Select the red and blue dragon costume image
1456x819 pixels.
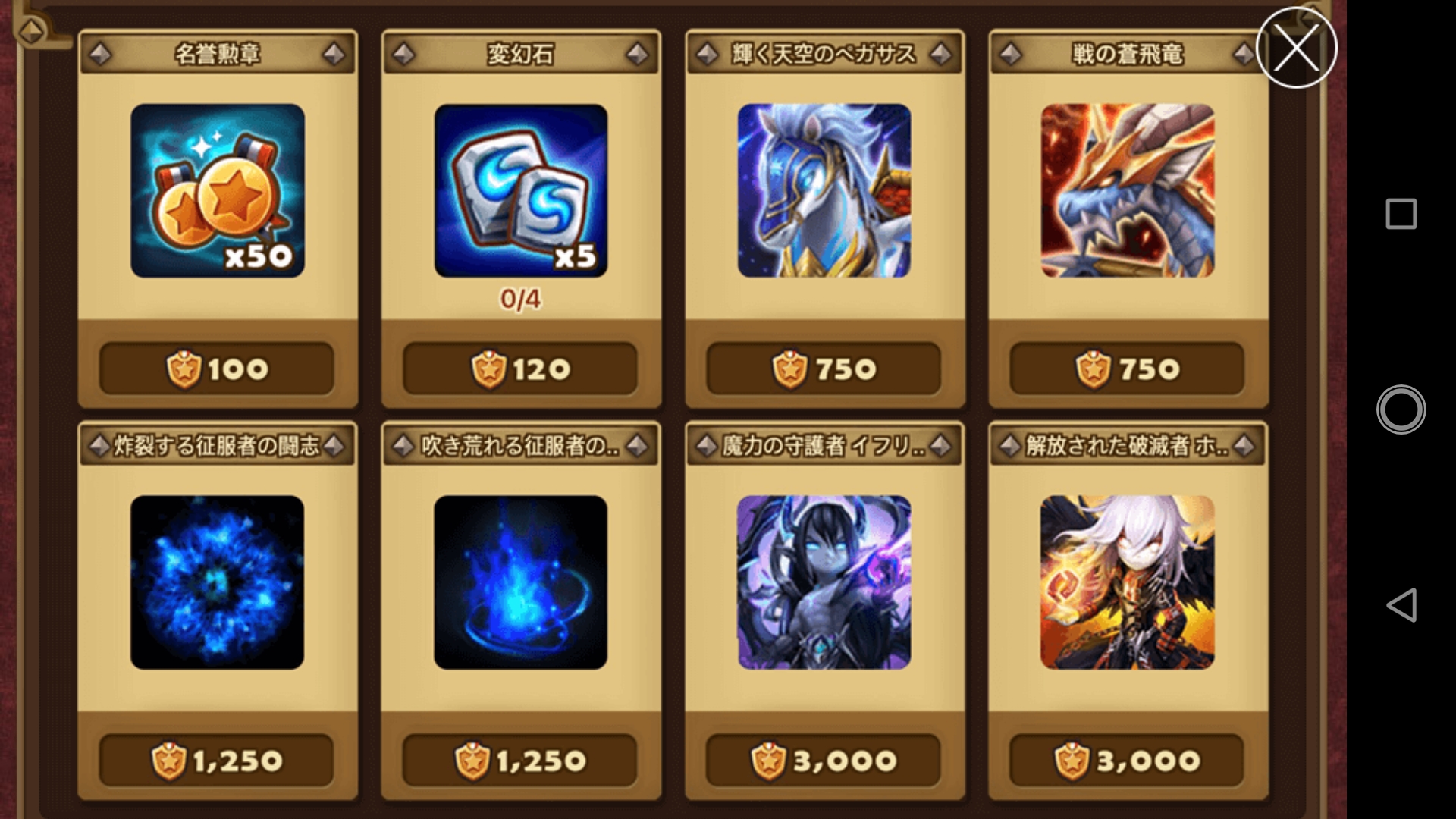point(1128,190)
